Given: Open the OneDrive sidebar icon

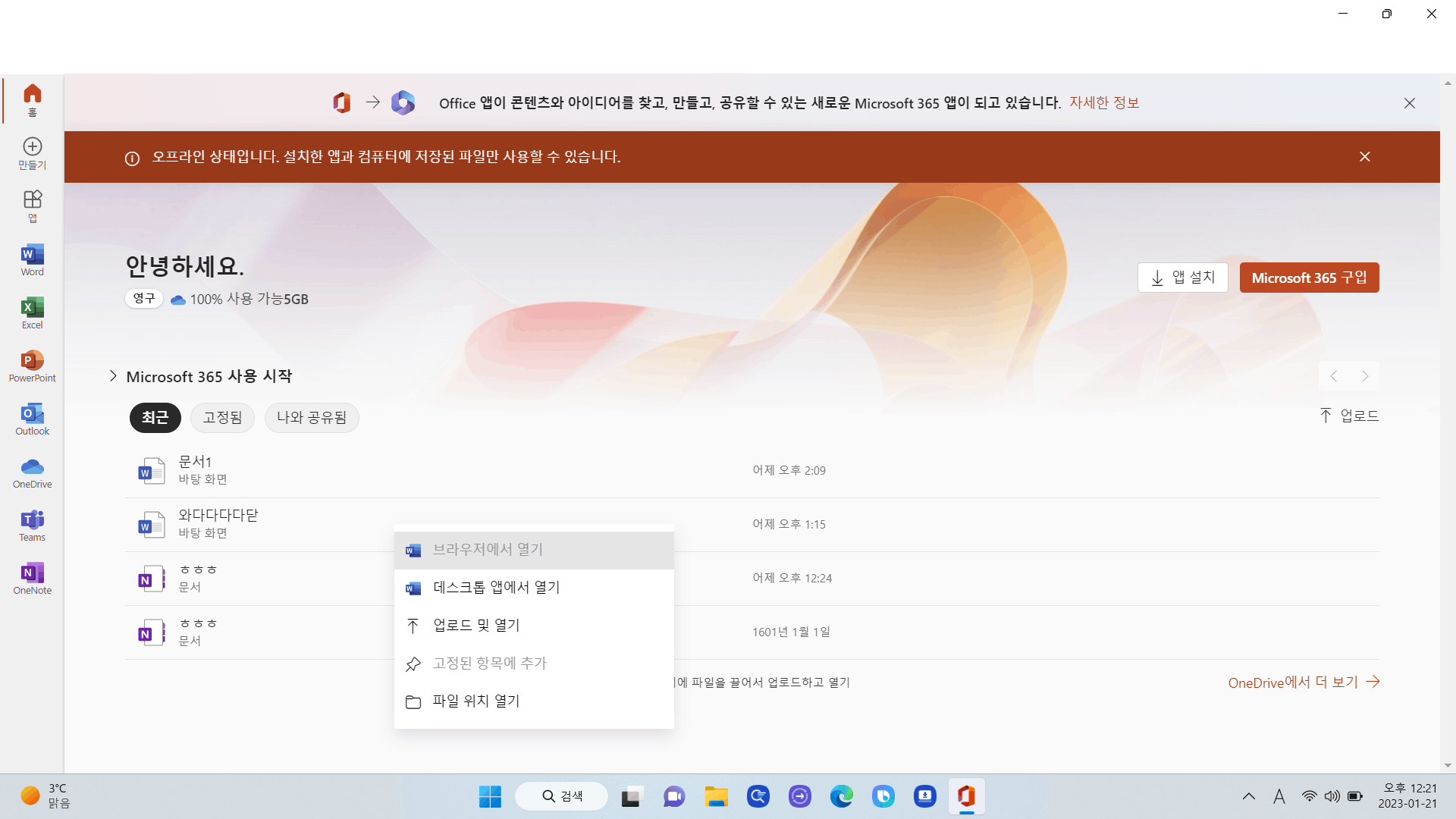Looking at the screenshot, I should coord(32,472).
